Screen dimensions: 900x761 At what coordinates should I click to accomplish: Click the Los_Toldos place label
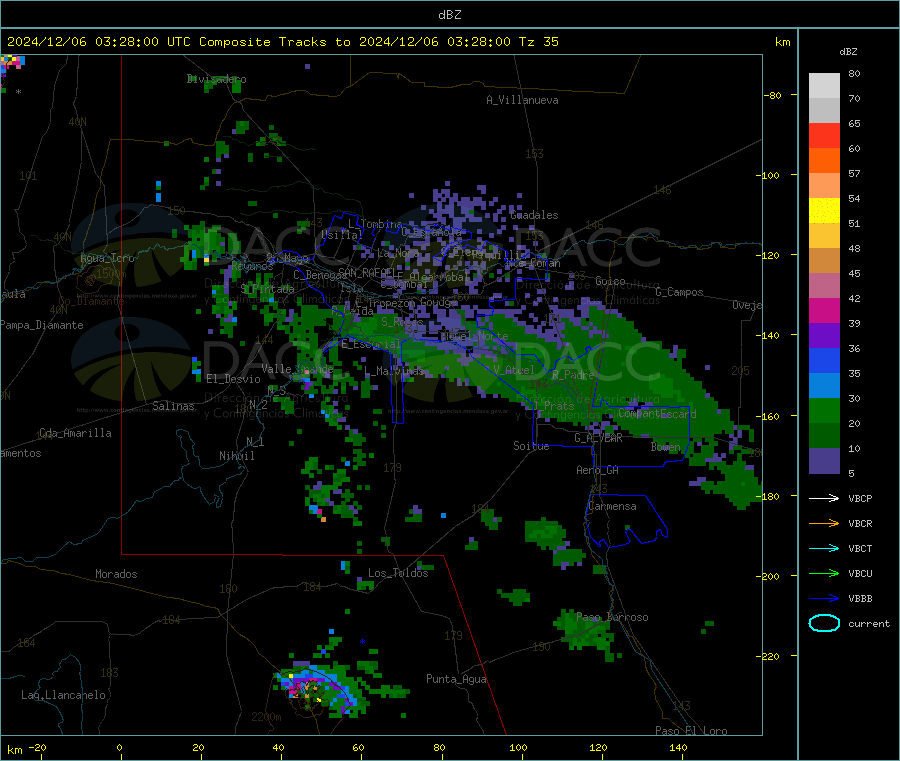[x=398, y=573]
